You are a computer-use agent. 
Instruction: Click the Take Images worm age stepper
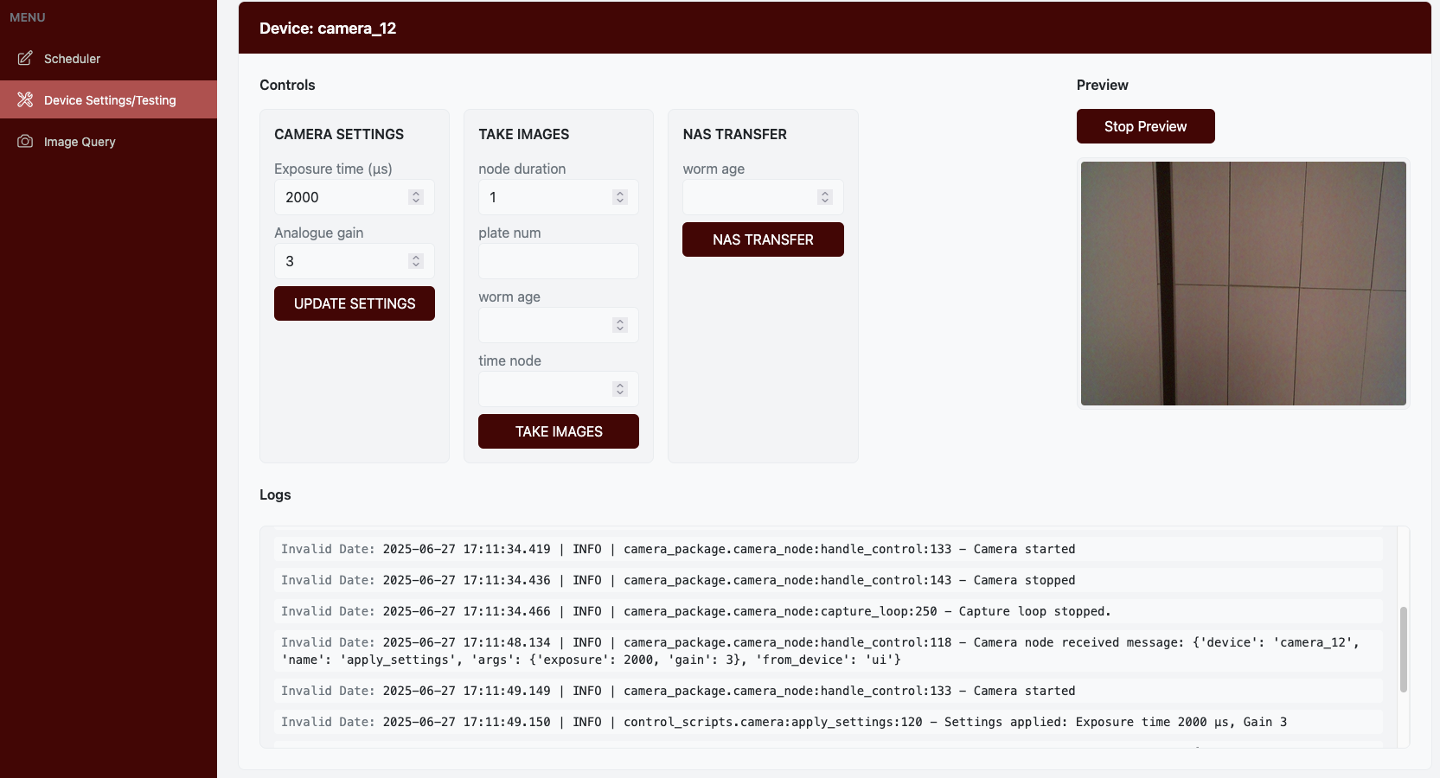pos(620,325)
